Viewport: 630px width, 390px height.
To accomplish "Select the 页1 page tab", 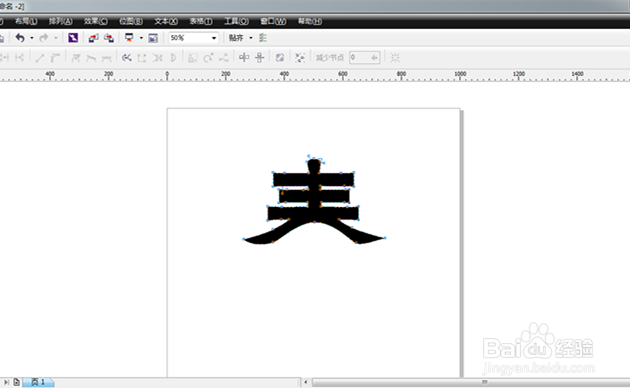I will coord(38,382).
